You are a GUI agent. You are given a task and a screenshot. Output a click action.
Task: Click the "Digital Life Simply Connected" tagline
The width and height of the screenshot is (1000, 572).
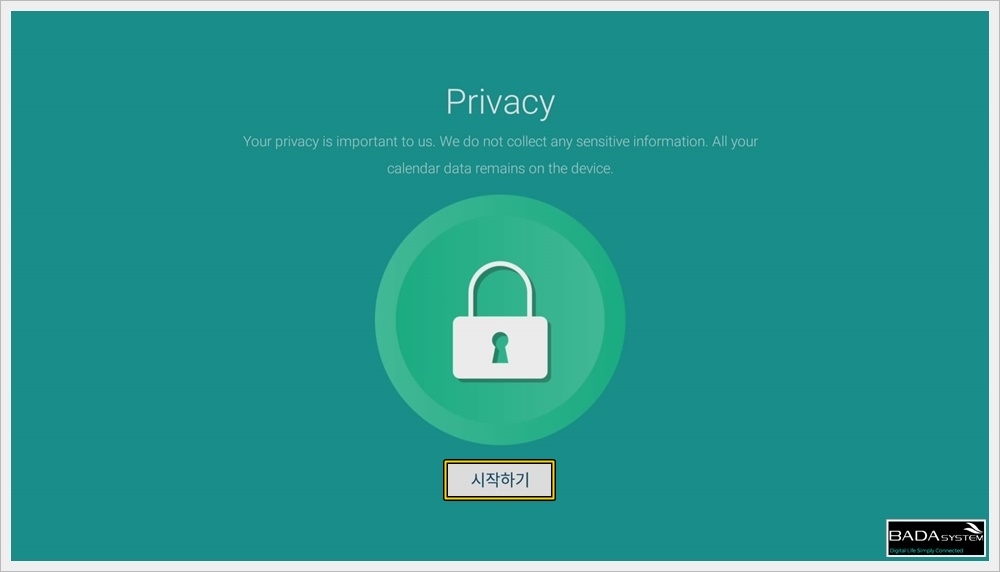coord(926,550)
